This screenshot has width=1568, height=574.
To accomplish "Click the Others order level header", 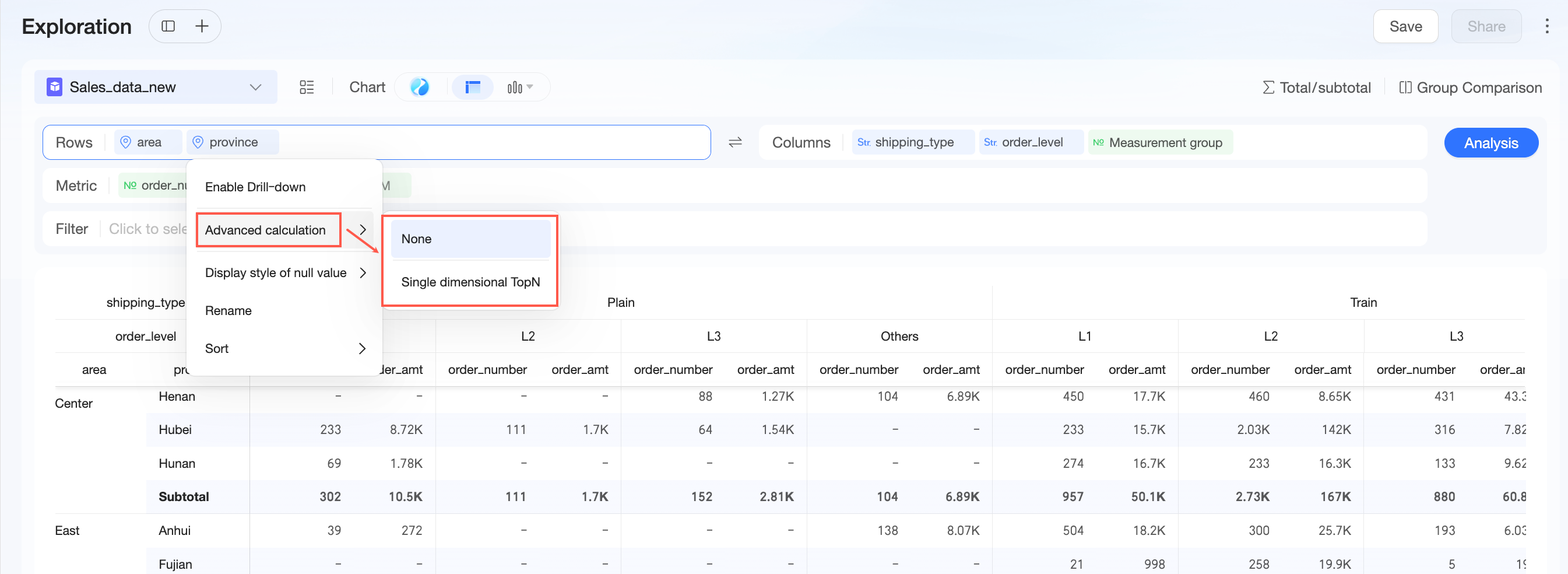I will coord(898,336).
